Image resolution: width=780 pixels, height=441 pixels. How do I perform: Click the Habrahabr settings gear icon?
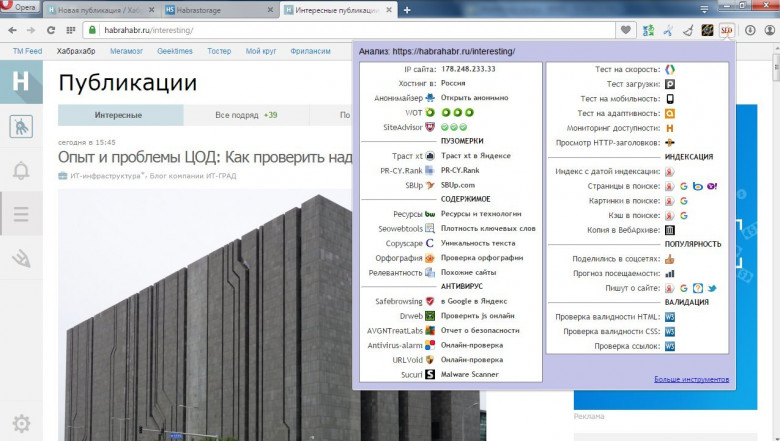pos(21,422)
